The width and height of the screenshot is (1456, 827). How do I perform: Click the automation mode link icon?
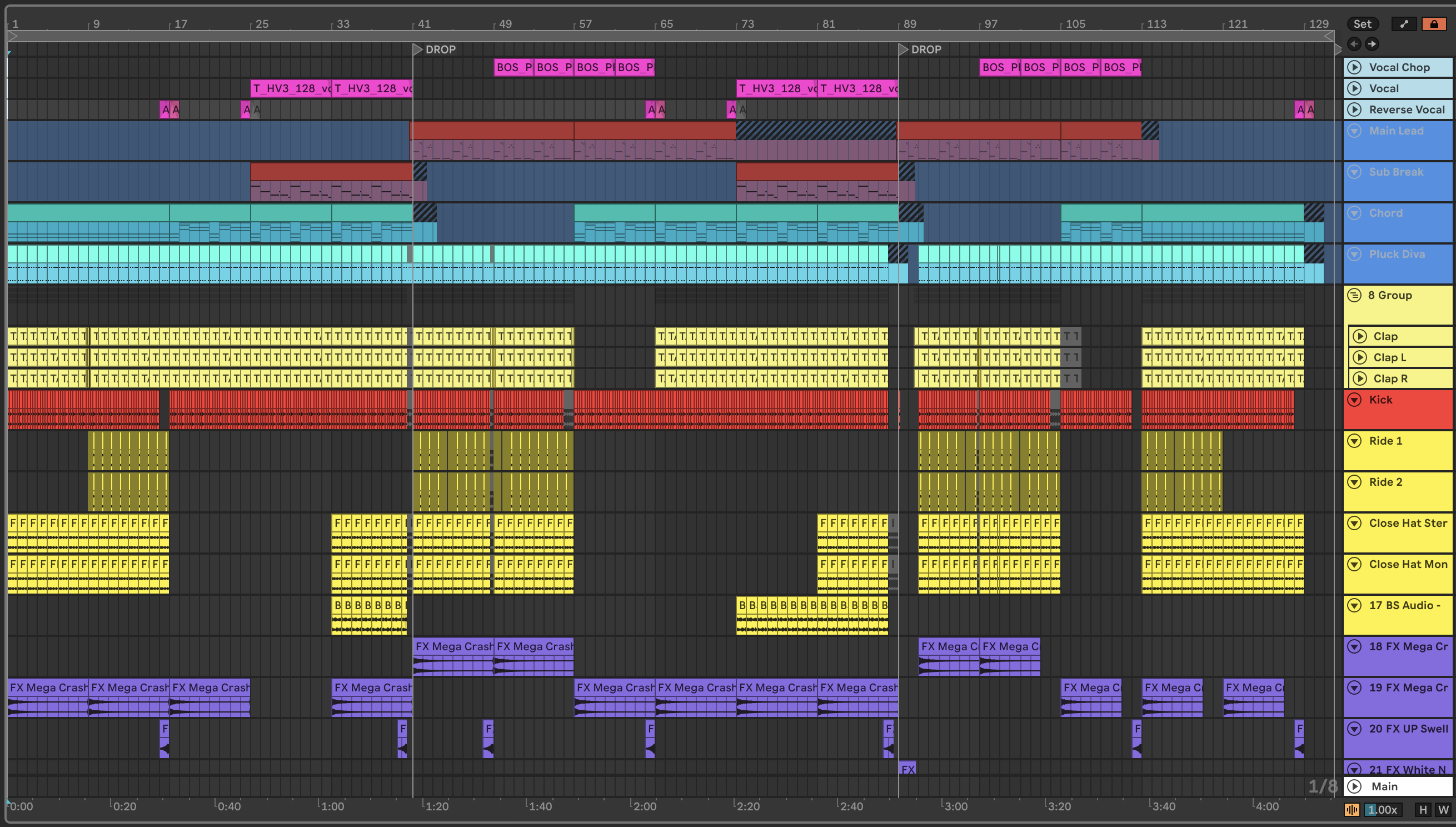click(1404, 24)
